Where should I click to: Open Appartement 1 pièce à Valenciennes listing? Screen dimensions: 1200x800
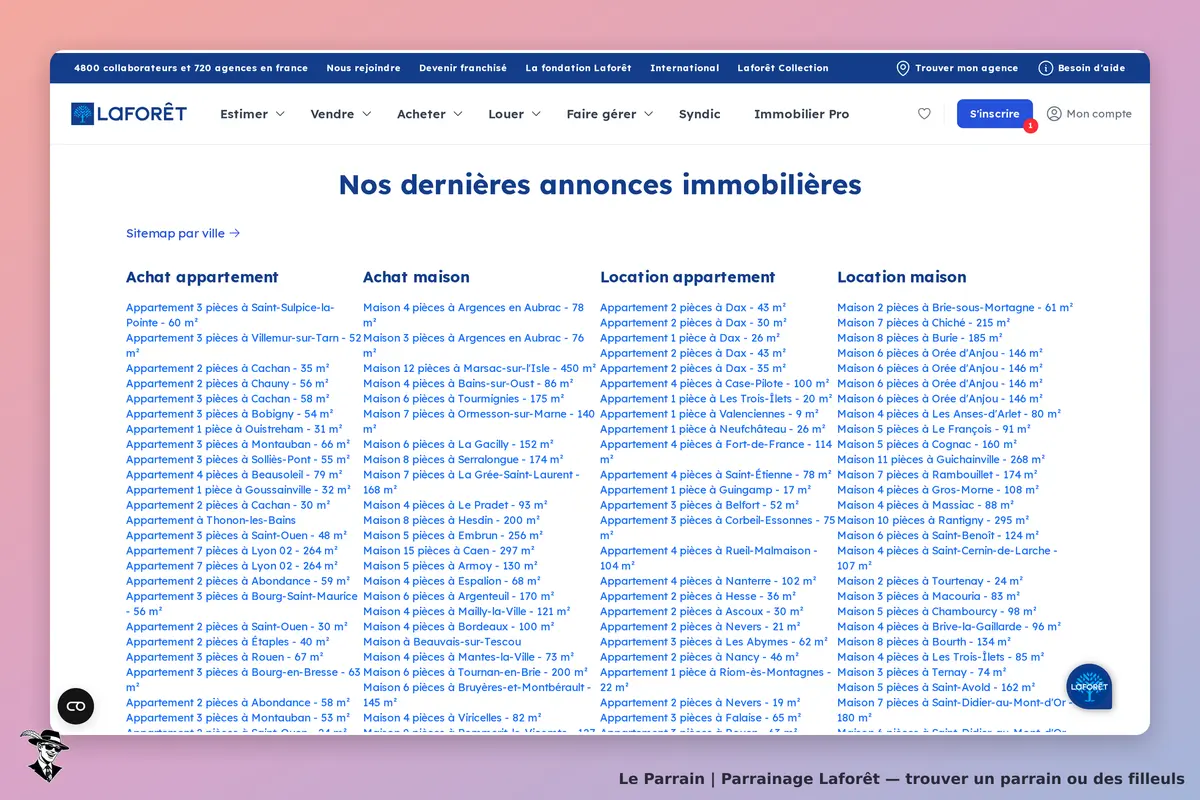point(709,414)
